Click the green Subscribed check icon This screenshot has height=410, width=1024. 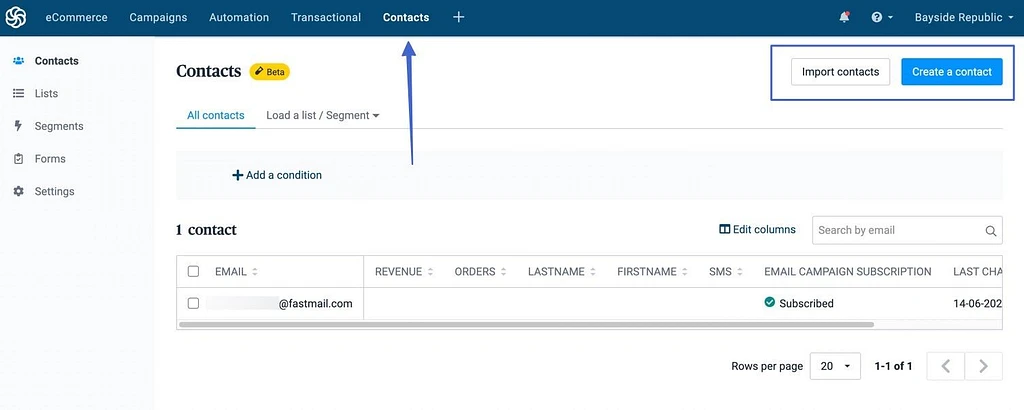point(770,302)
